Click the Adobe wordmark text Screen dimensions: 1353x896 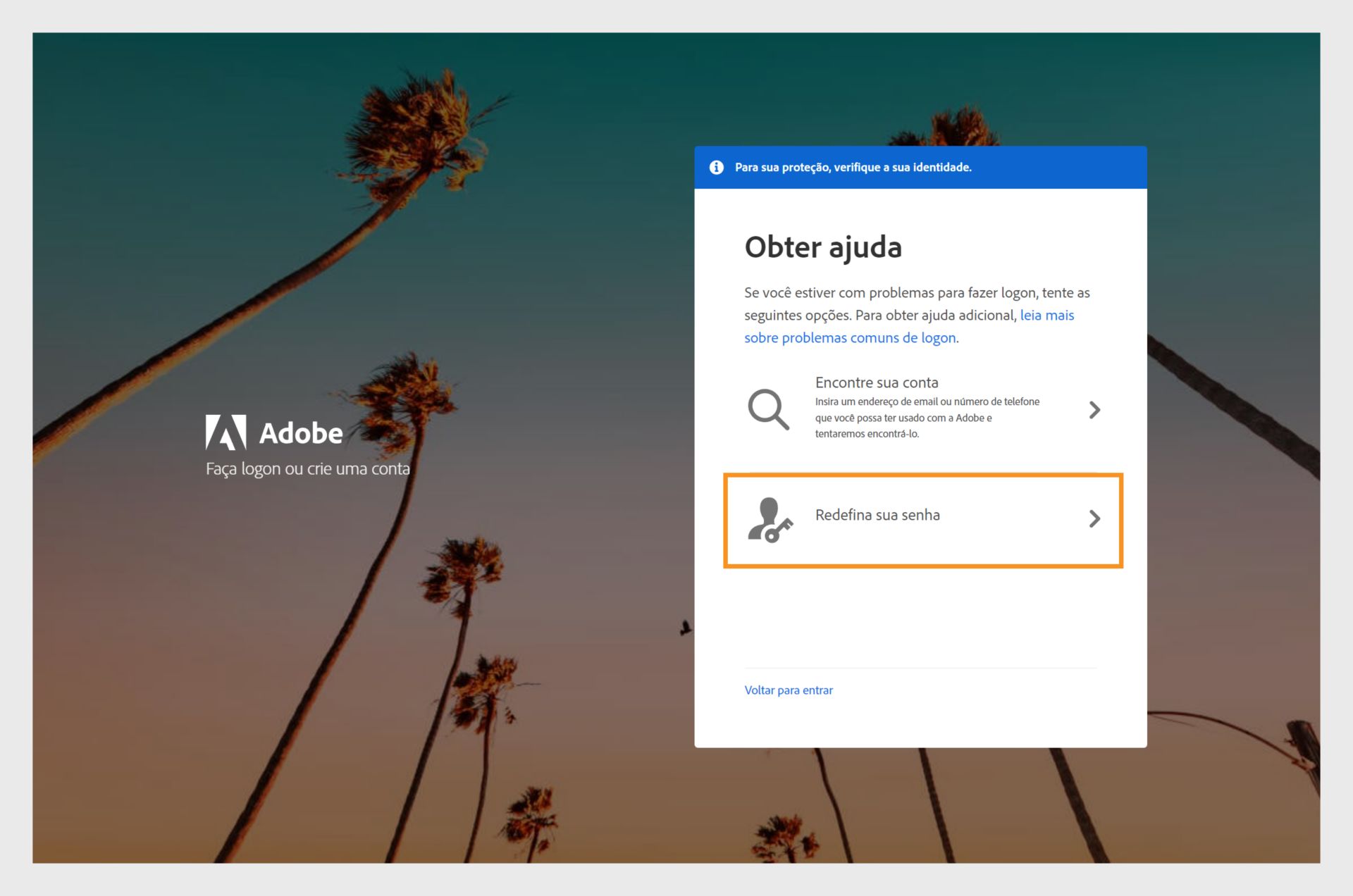301,433
